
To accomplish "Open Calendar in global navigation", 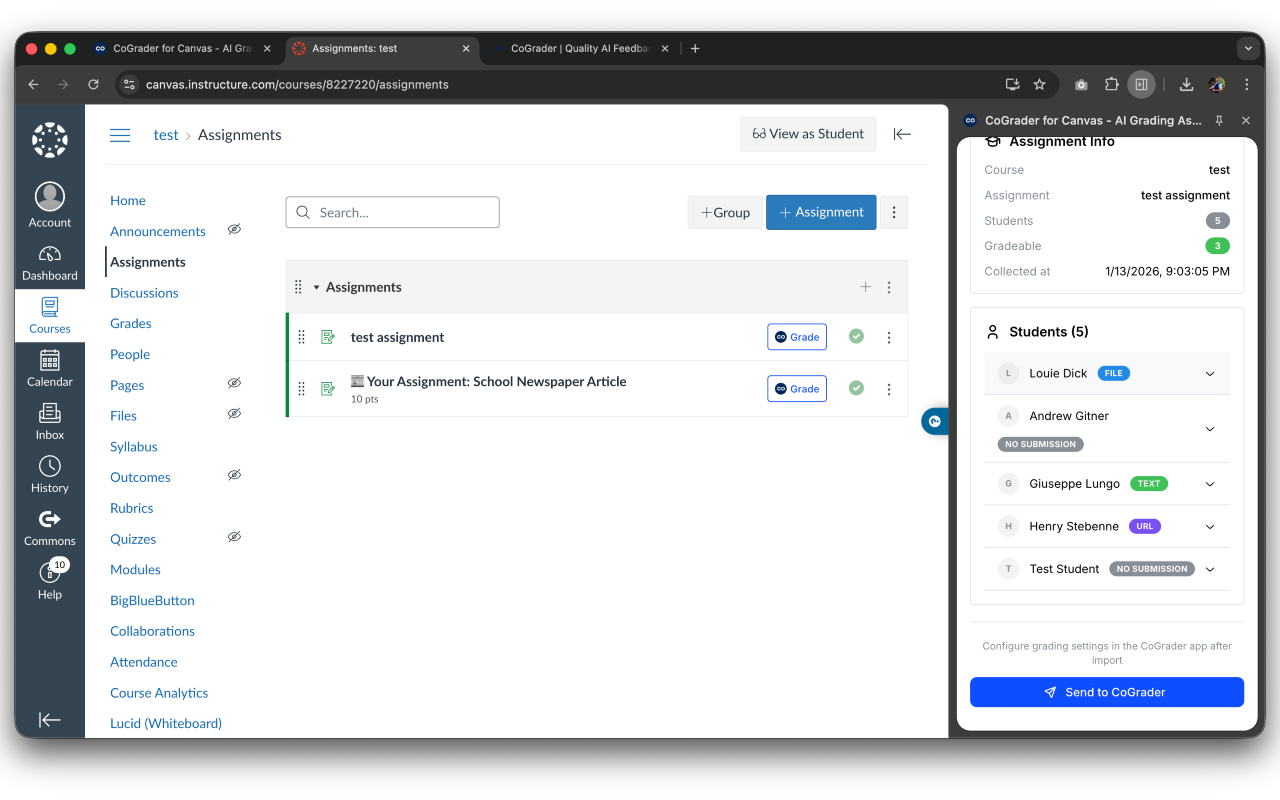I will point(50,368).
